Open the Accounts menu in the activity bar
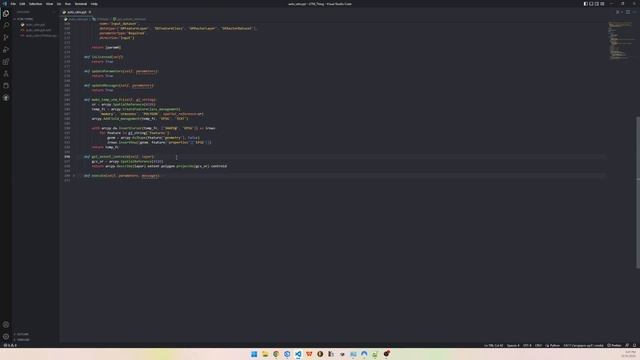The height and width of the screenshot is (360, 640). (6, 324)
